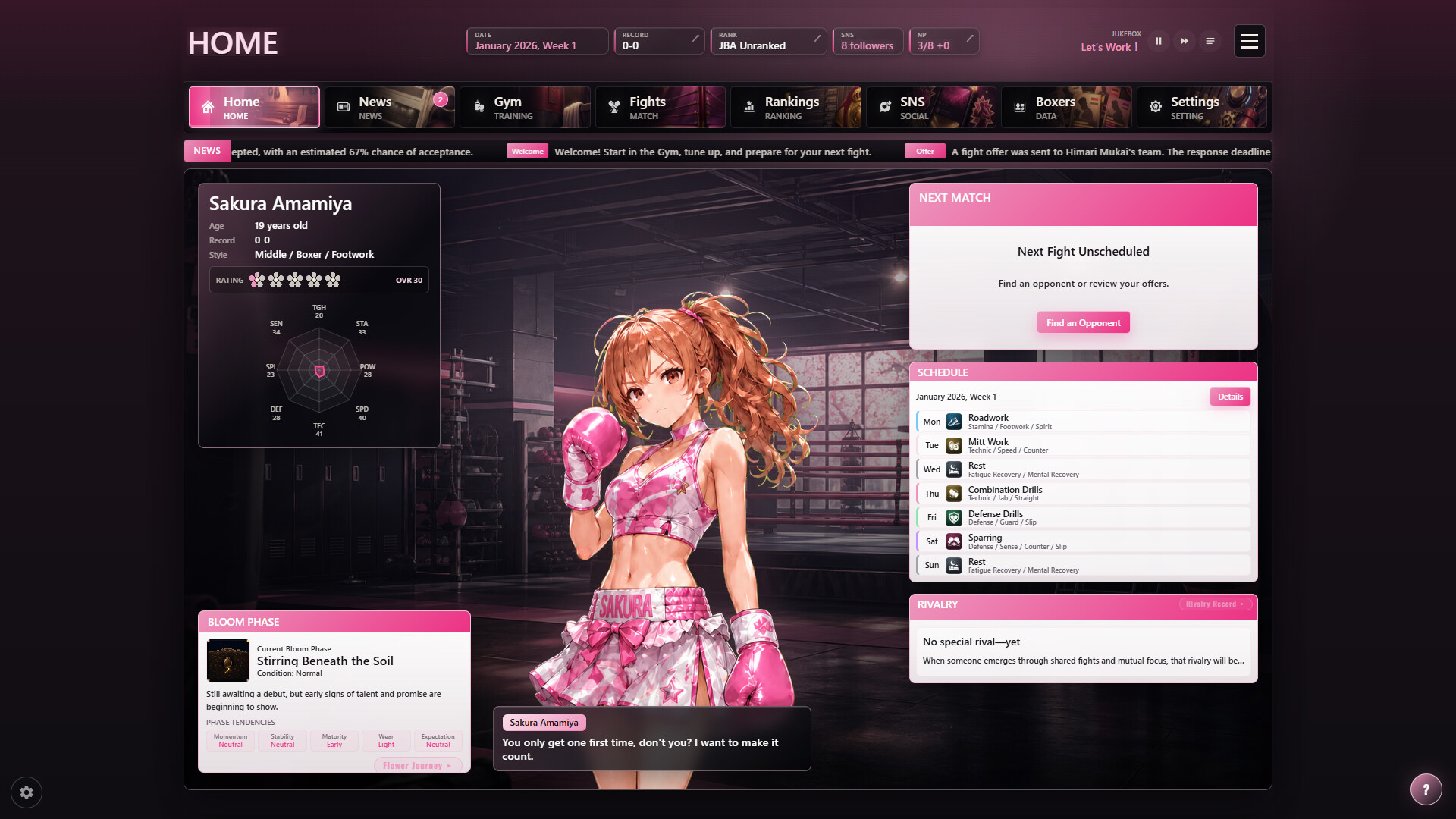This screenshot has width=1456, height=819.
Task: Click the Date January 2026 box
Action: pyautogui.click(x=537, y=41)
